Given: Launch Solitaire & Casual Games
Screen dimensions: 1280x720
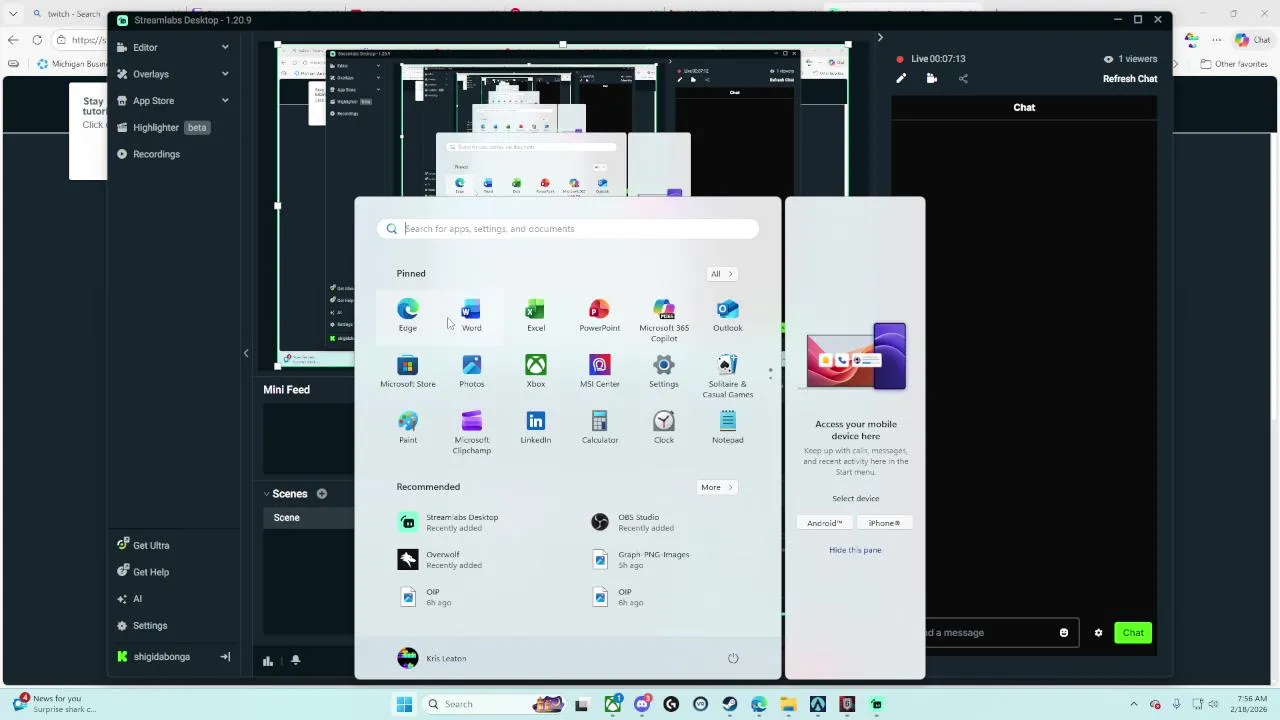Looking at the screenshot, I should coord(728,376).
